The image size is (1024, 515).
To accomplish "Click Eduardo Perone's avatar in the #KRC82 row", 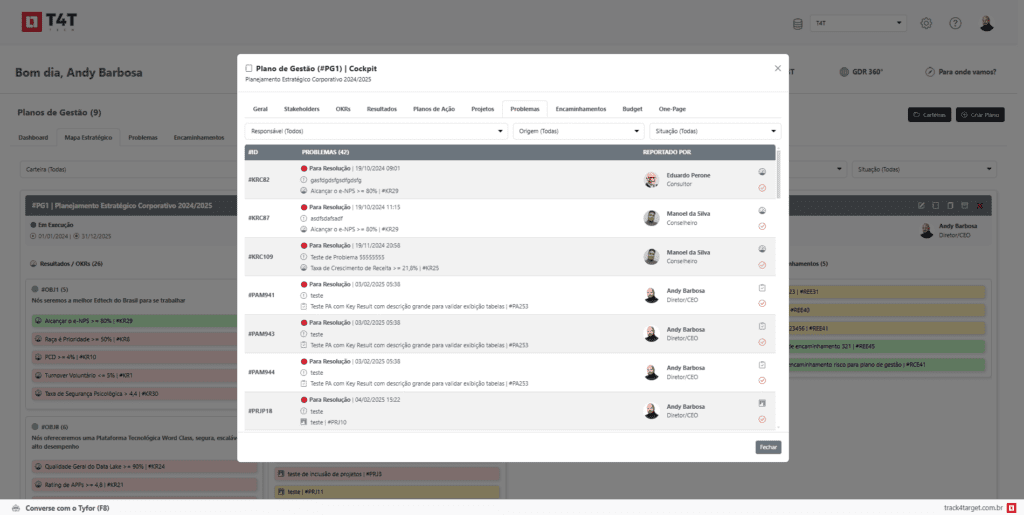I will pos(652,180).
